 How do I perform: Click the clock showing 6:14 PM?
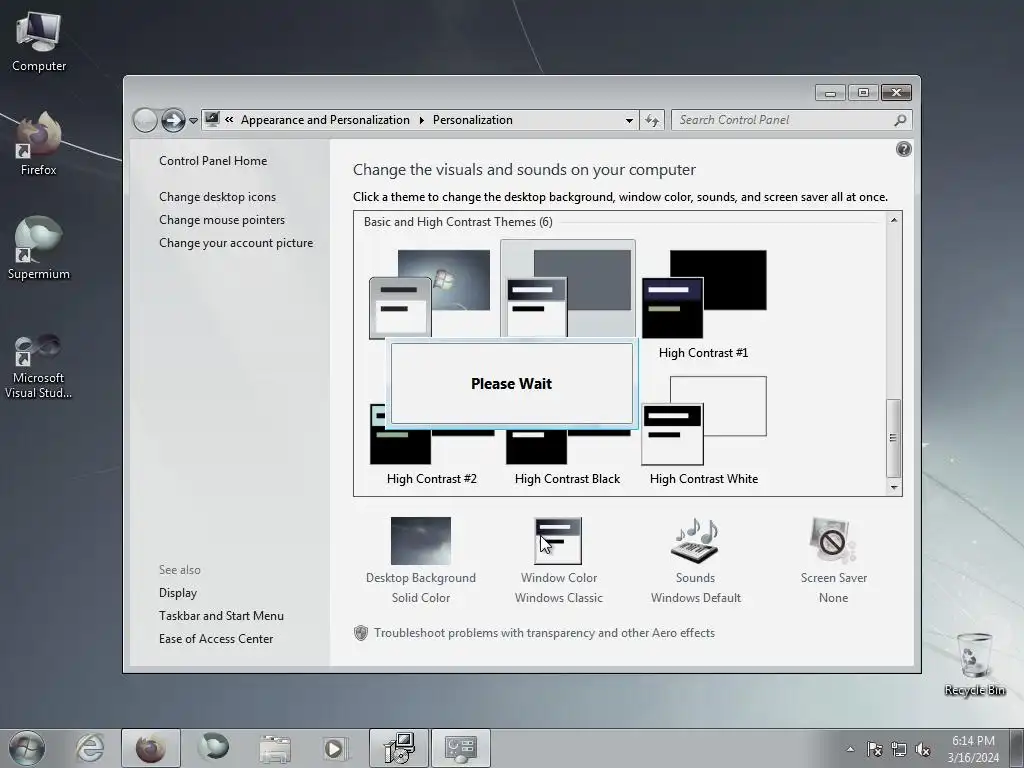[x=973, y=749]
